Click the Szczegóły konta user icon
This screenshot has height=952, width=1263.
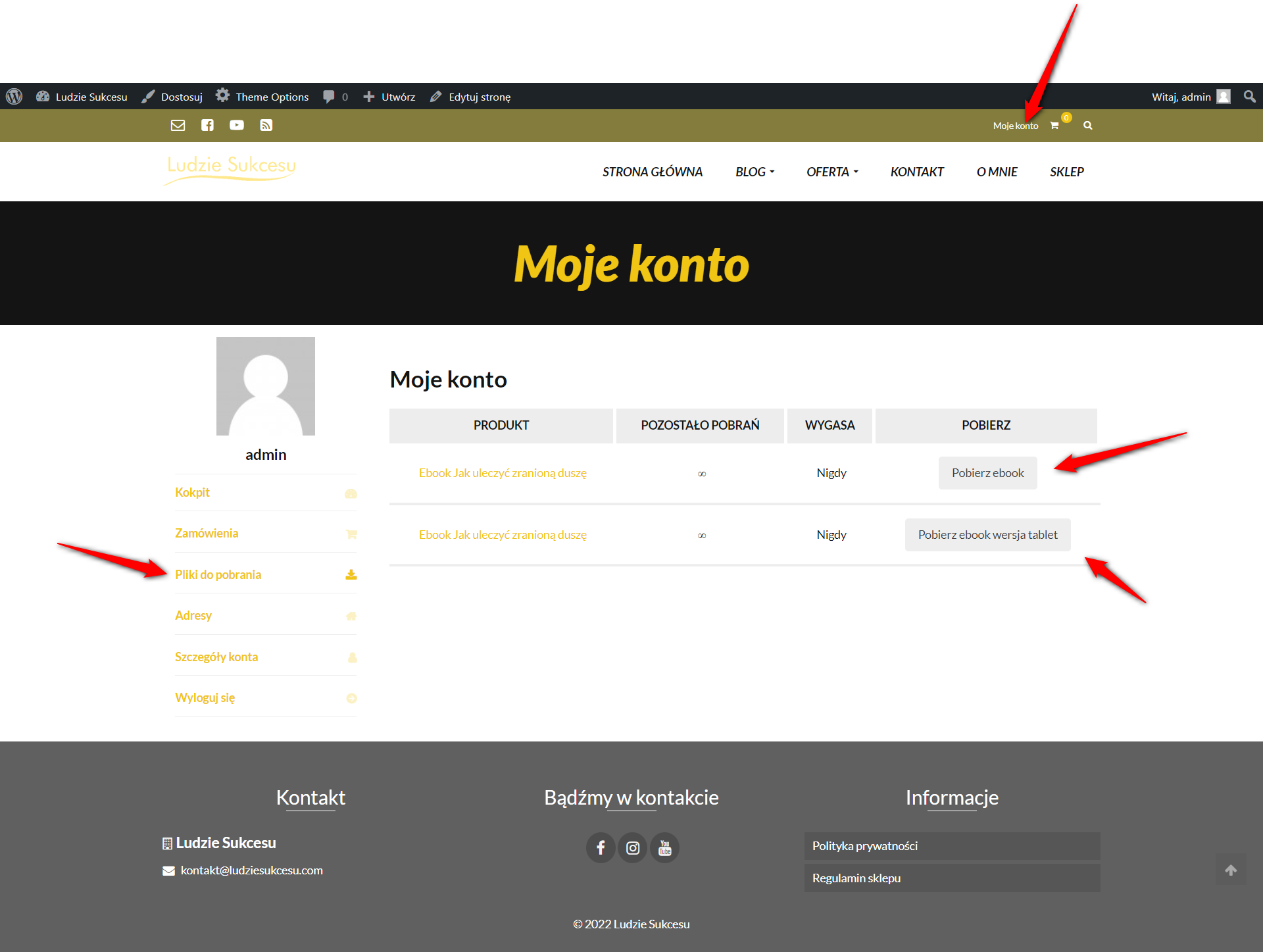tap(352, 657)
